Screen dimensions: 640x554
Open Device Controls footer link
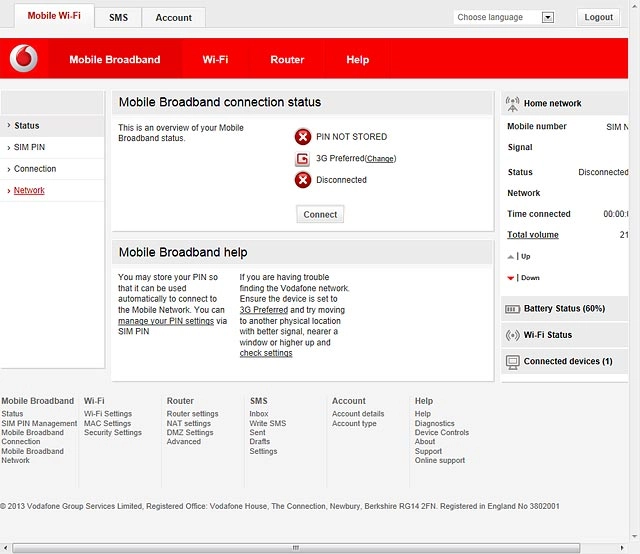click(x=442, y=432)
